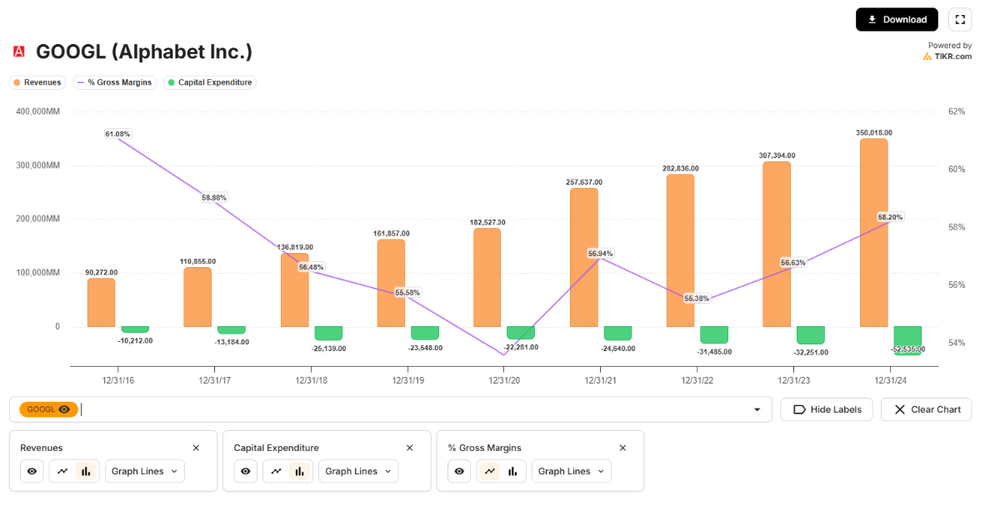Remove the Revenues metric card
Viewport: 1000px width, 505px height.
(196, 448)
